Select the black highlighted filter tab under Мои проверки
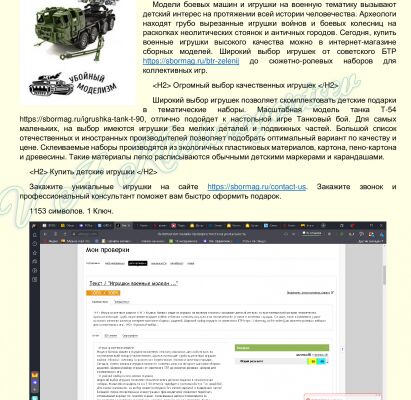The image size is (411, 400). (x=137, y=264)
